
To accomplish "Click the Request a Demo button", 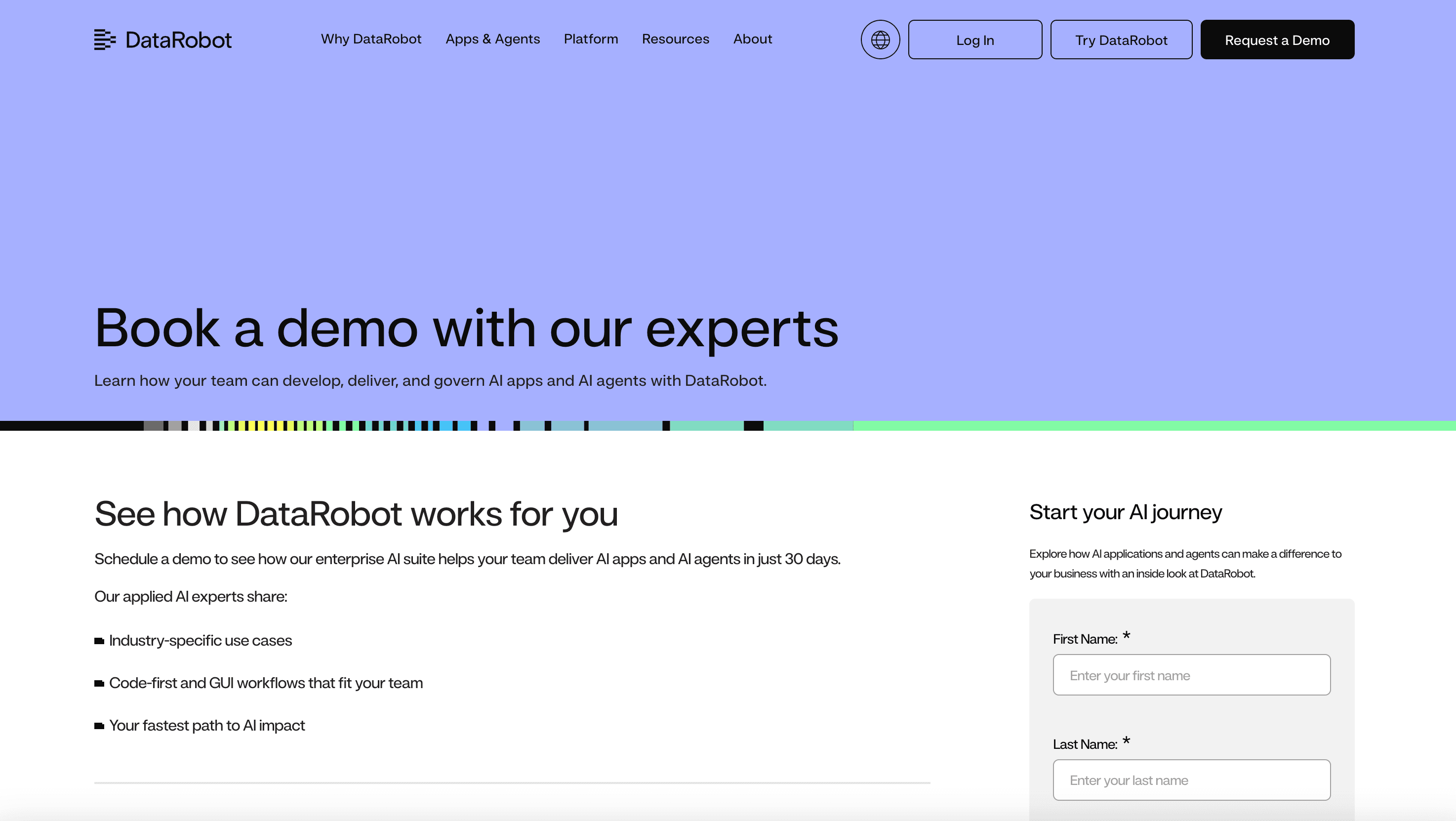I will pyautogui.click(x=1277, y=40).
